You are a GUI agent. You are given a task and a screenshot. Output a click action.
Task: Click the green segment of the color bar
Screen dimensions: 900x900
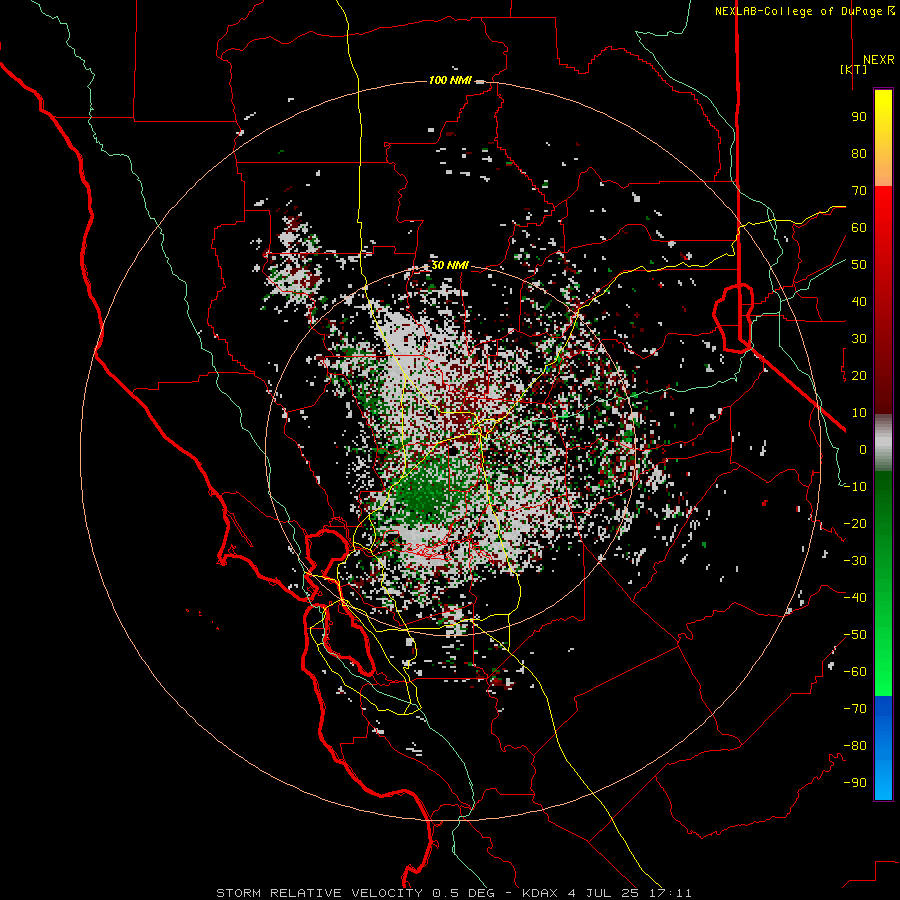[x=883, y=584]
